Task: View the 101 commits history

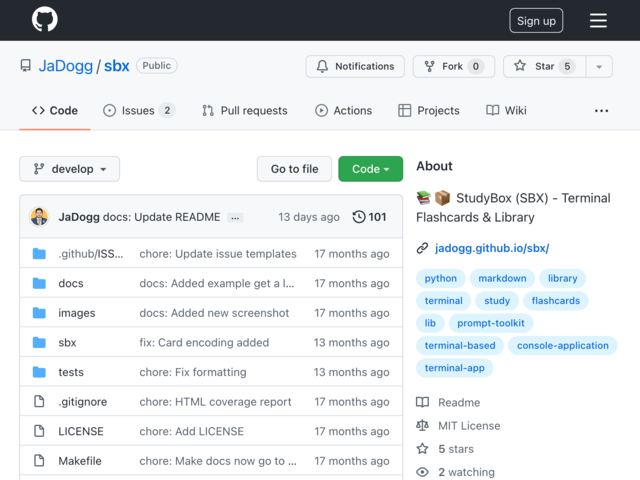Action: [369, 217]
